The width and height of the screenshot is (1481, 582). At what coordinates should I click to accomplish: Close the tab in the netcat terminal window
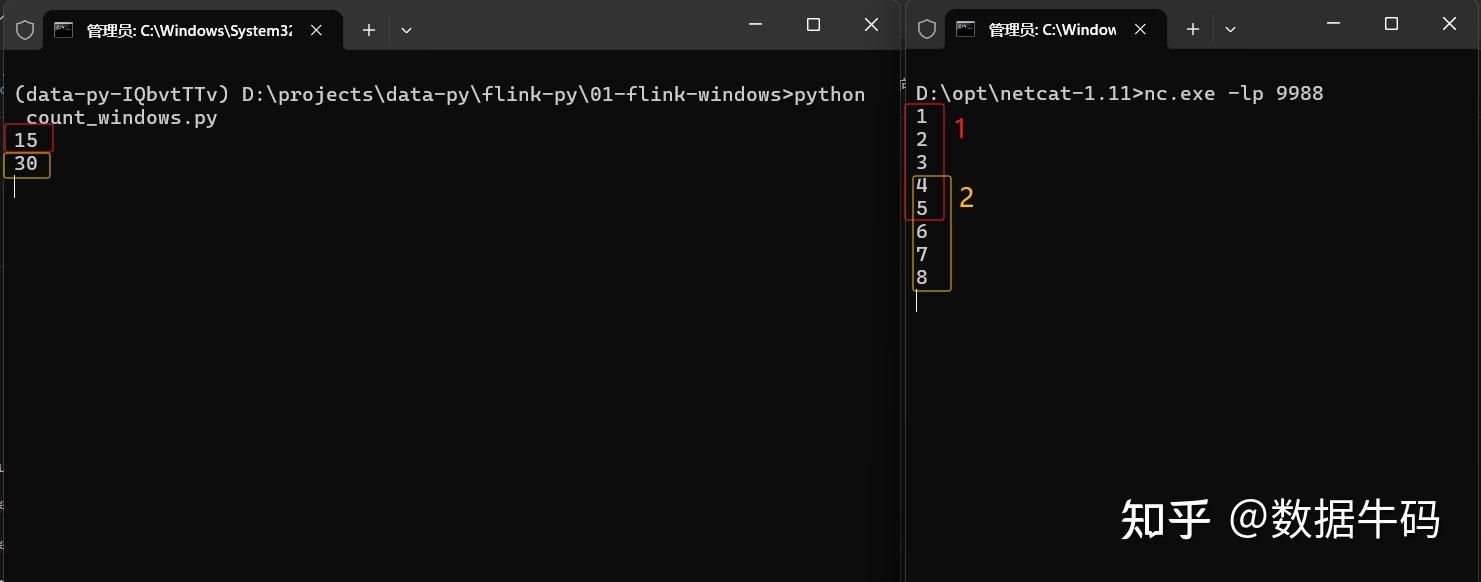tap(1140, 30)
